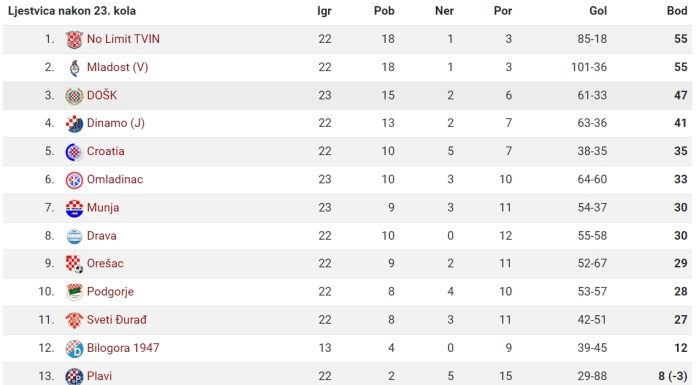Click the Pob column header
This screenshot has width=696, height=385.
tap(384, 11)
